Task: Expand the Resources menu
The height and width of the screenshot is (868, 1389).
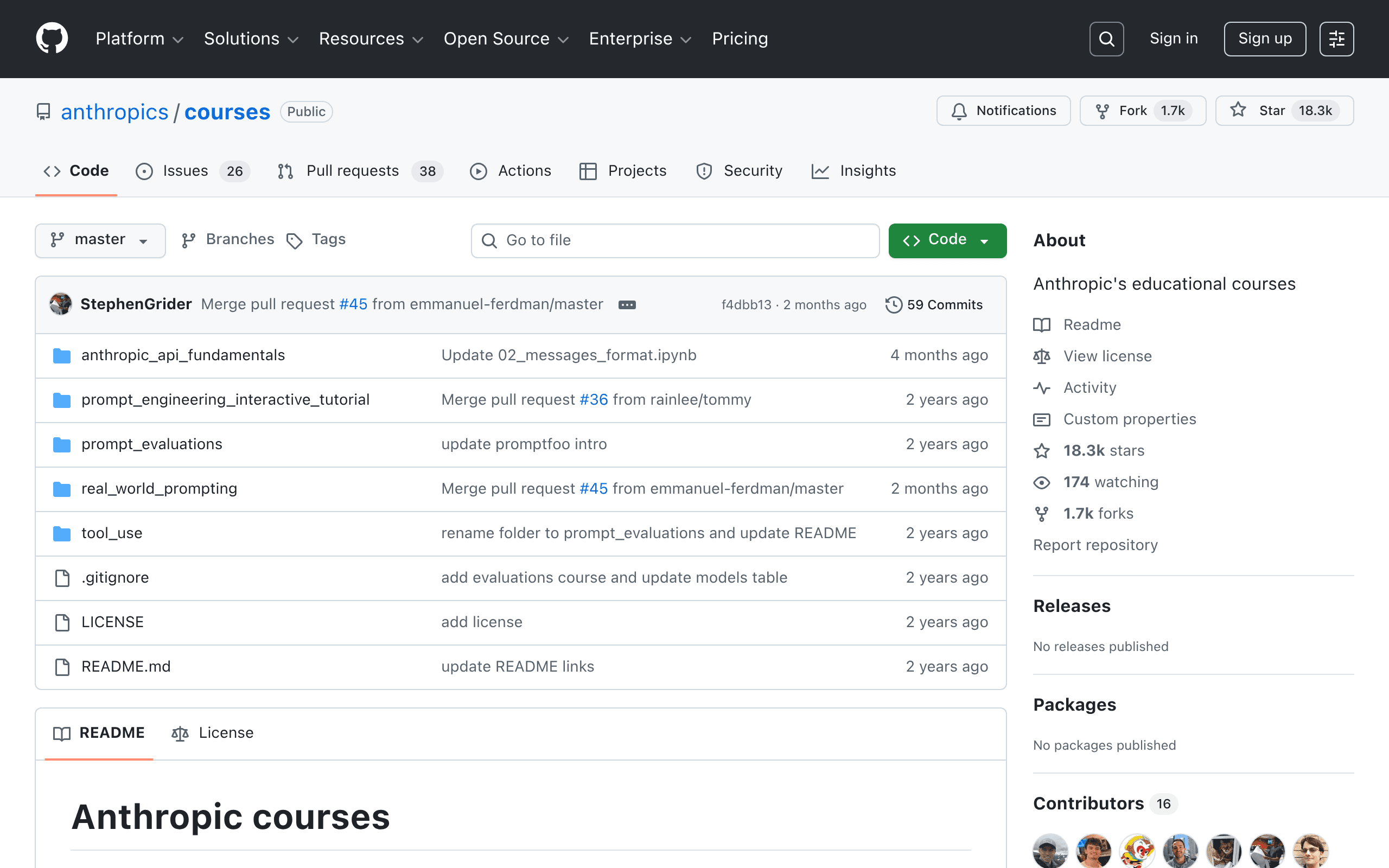Action: 371,39
